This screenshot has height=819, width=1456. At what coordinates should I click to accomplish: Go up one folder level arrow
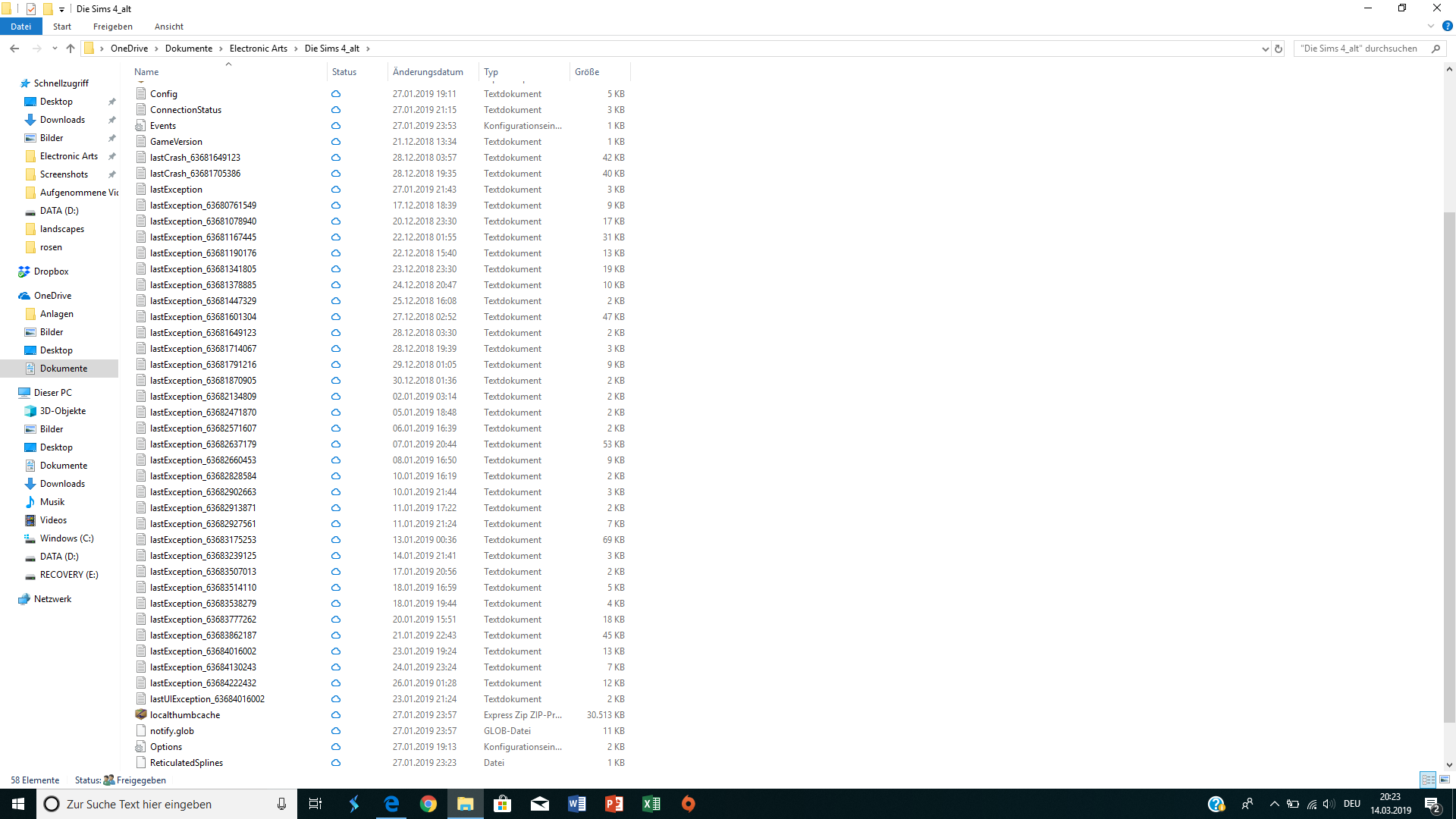[x=71, y=49]
